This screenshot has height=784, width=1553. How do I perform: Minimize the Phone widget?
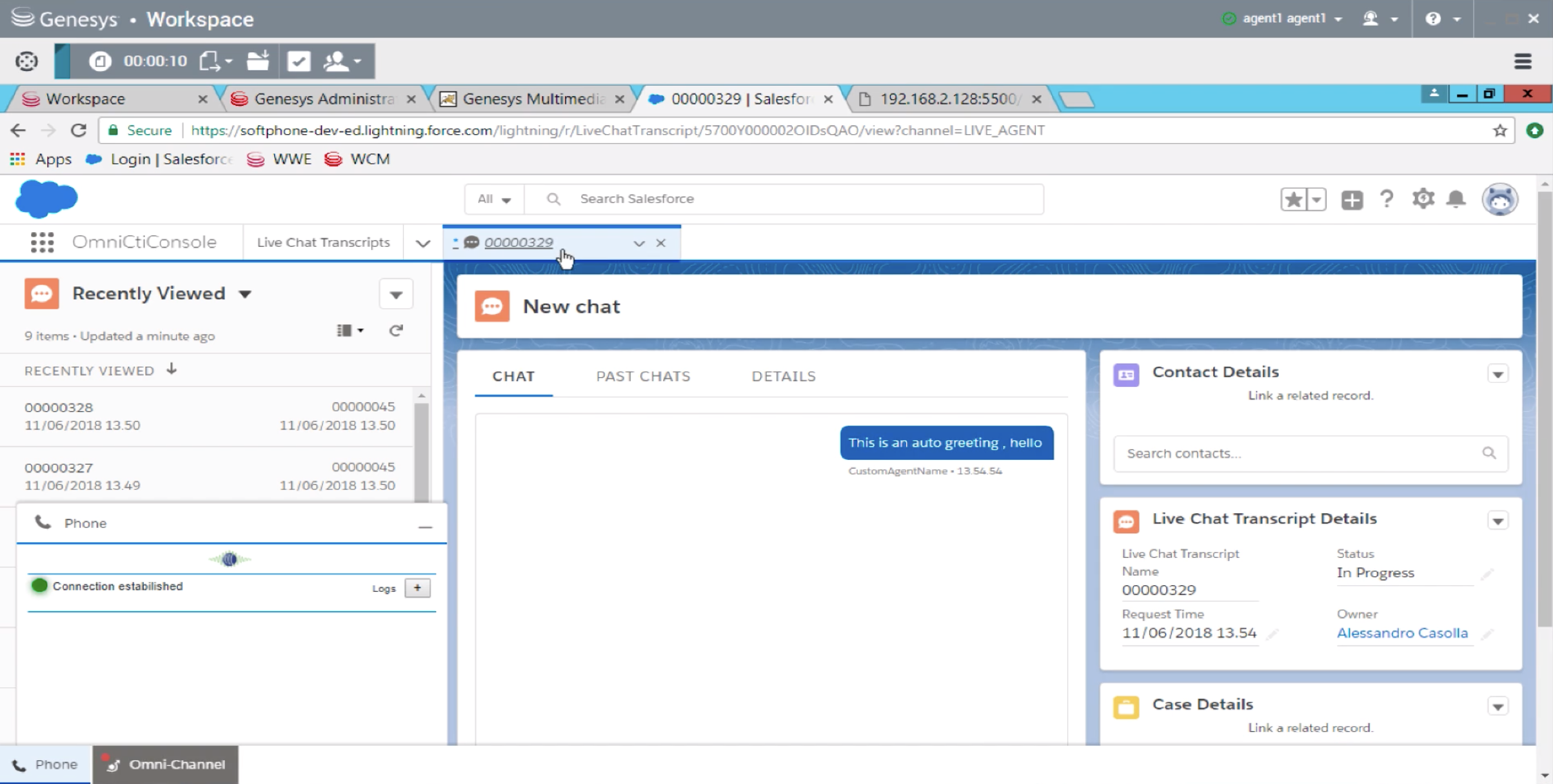[x=425, y=526]
